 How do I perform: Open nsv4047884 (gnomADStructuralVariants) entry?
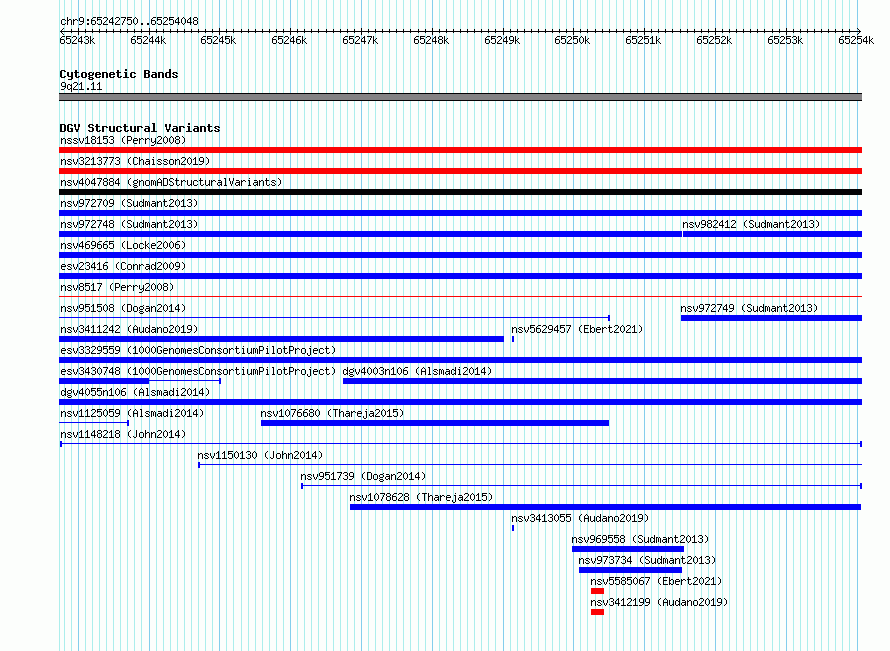[x=171, y=182]
